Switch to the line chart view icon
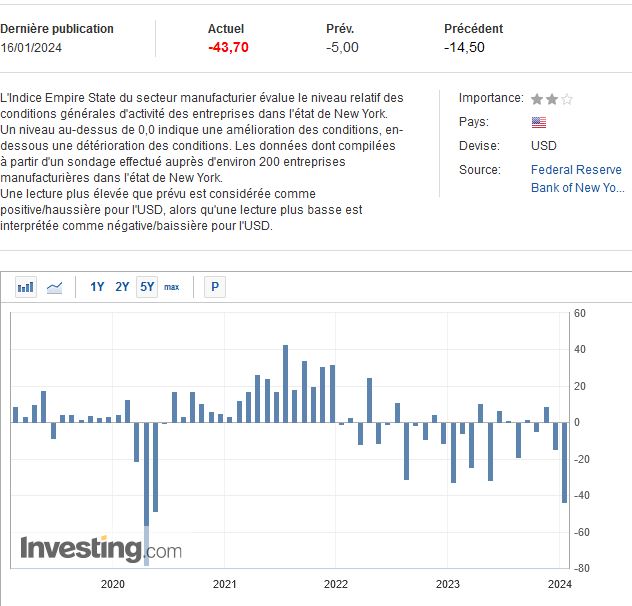The height and width of the screenshot is (606, 632). pyautogui.click(x=54, y=287)
